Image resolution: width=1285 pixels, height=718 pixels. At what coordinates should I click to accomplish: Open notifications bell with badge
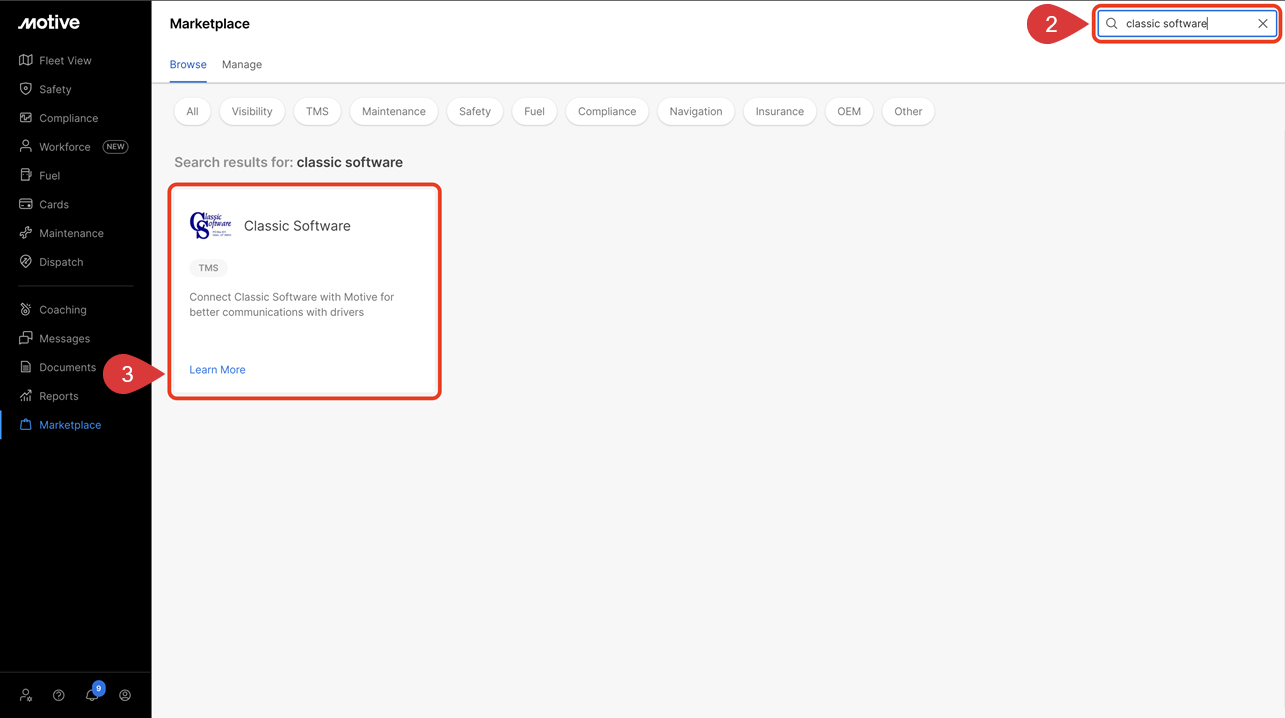[93, 693]
